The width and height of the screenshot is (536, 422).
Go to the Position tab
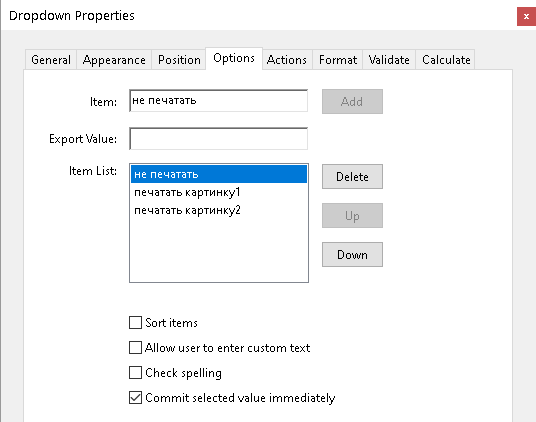point(179,60)
